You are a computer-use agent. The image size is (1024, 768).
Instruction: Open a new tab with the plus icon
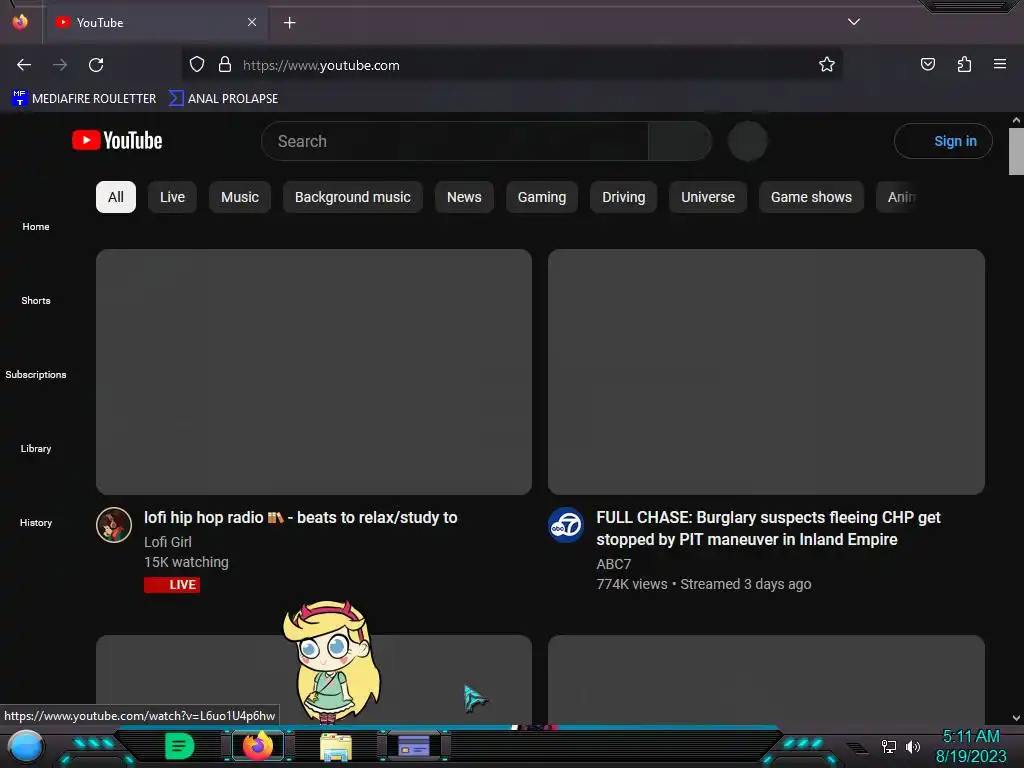click(x=289, y=23)
